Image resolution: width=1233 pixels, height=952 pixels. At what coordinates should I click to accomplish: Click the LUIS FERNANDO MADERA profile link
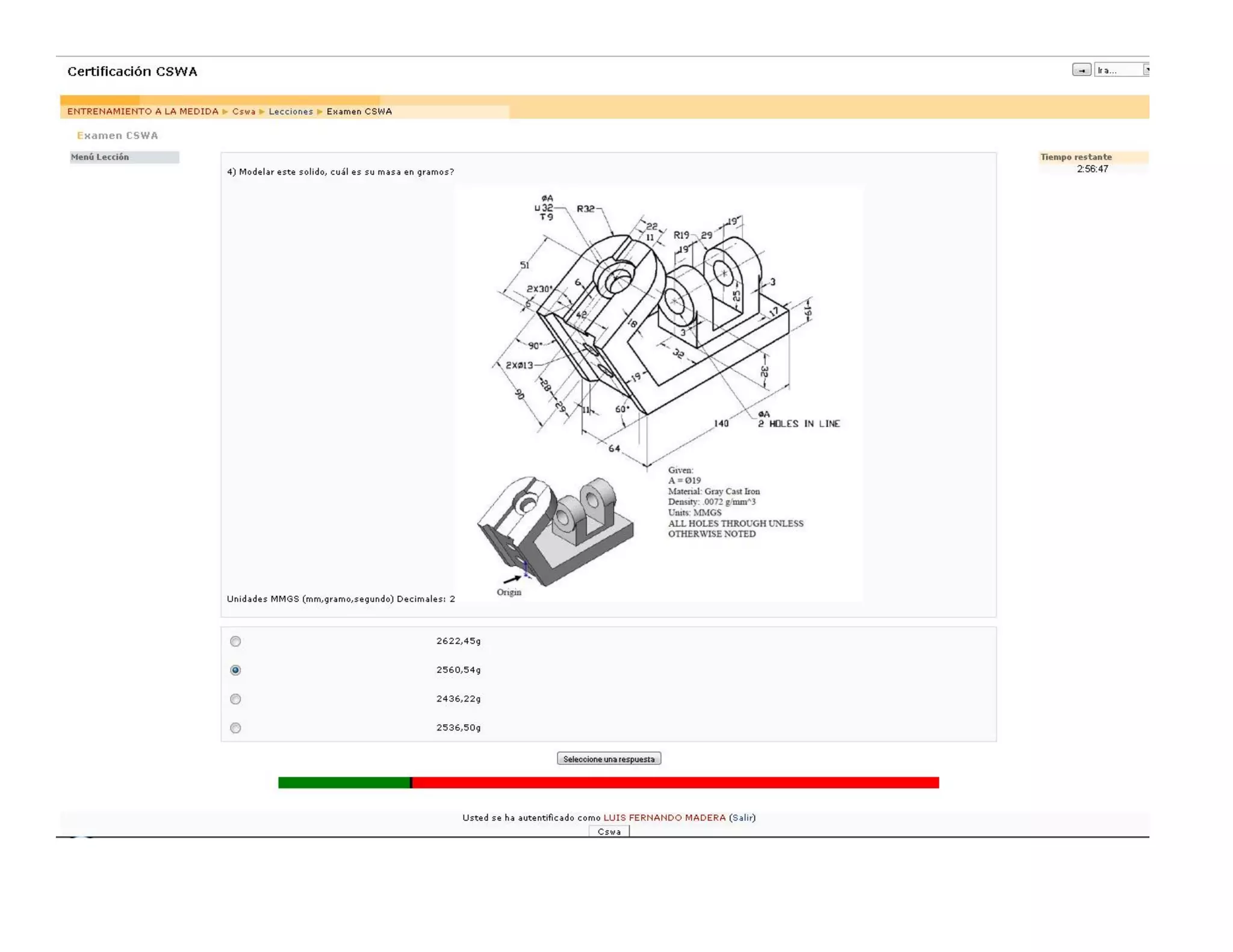pyautogui.click(x=665, y=818)
